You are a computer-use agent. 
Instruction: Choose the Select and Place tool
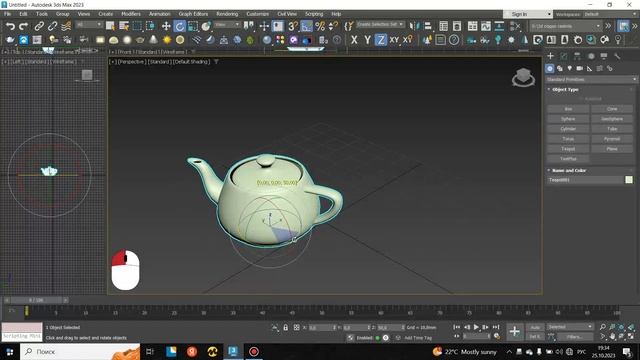coord(206,26)
